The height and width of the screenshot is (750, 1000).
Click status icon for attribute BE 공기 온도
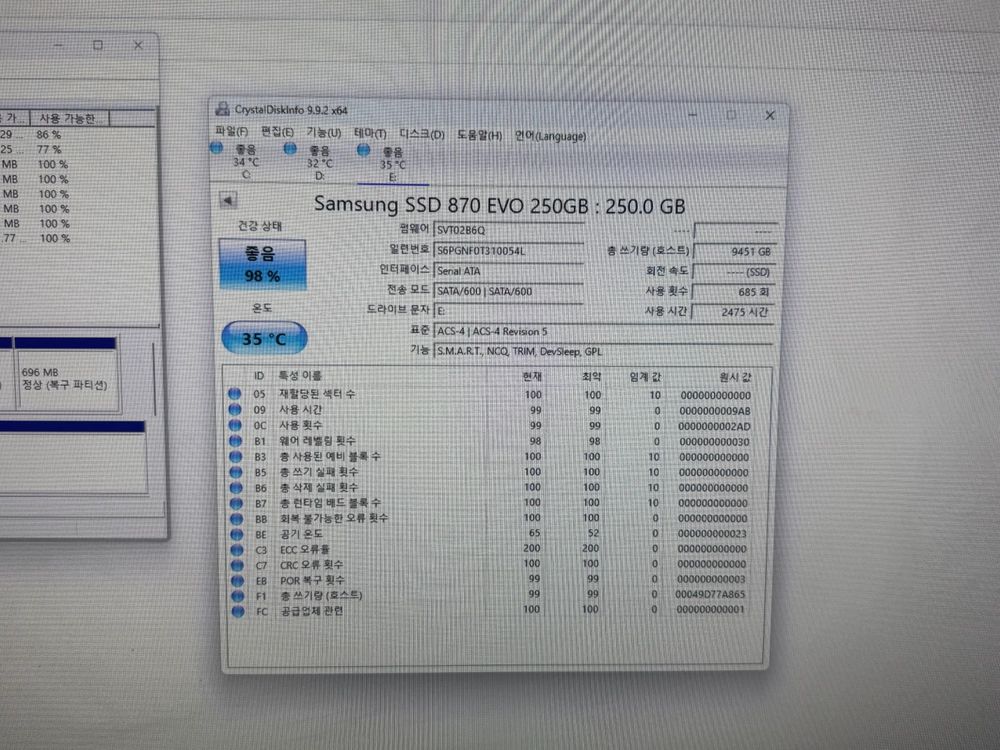[237, 534]
